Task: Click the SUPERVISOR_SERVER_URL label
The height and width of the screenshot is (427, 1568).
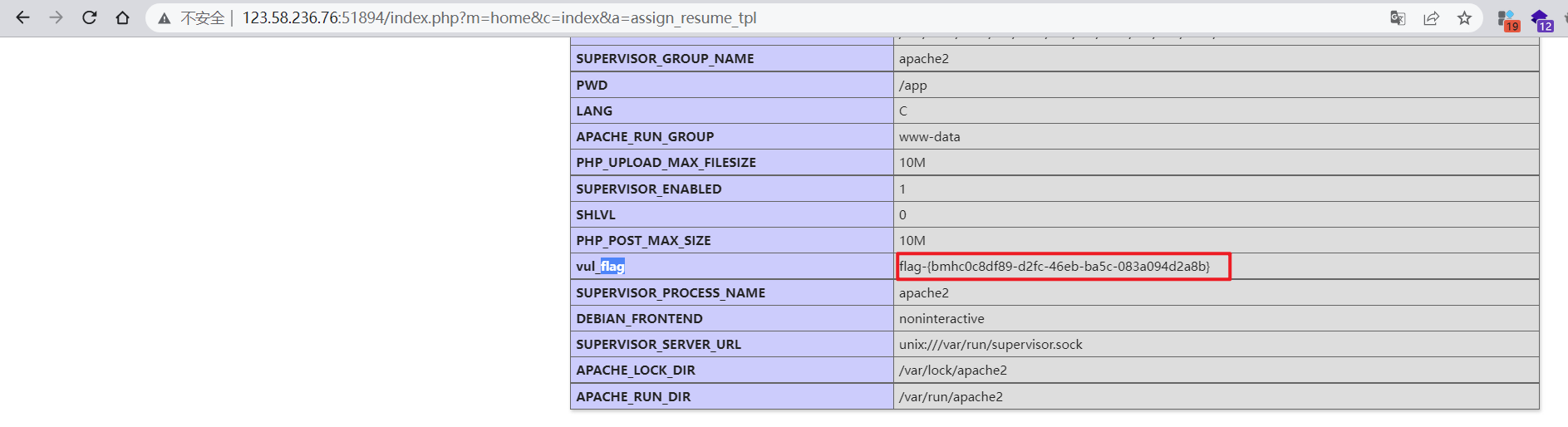Action: pos(658,344)
